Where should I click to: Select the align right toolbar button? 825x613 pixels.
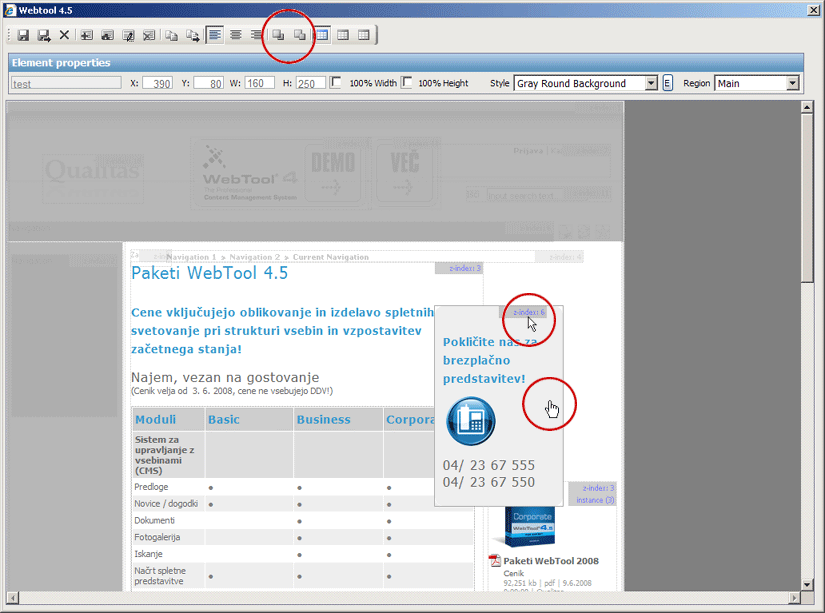click(x=257, y=35)
